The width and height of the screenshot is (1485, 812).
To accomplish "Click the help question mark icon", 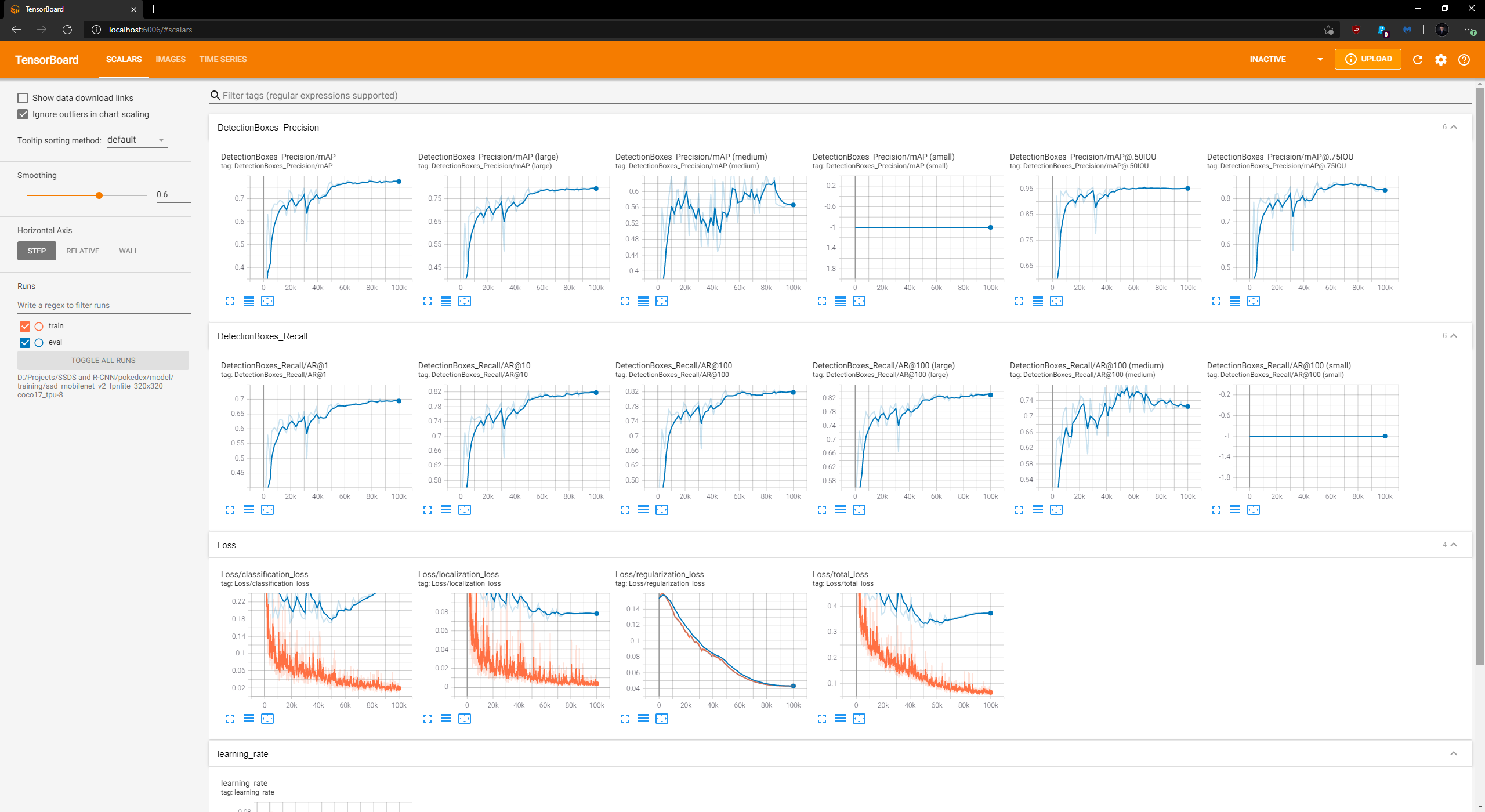I will [x=1464, y=60].
